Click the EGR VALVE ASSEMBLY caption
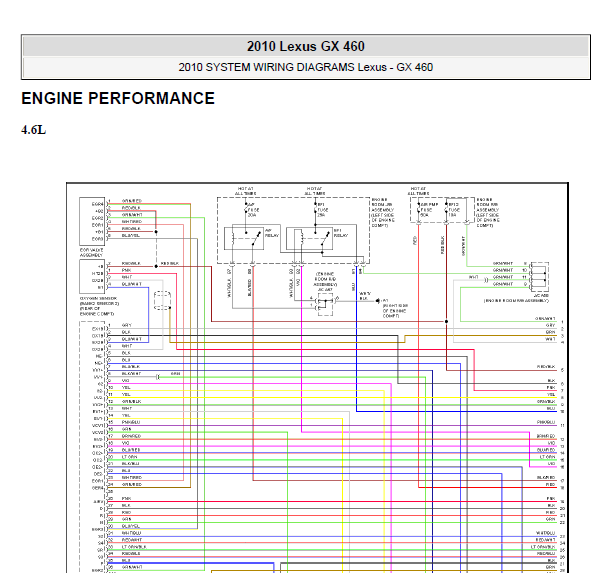Viewport: 607px width, 573px height. pos(91,252)
